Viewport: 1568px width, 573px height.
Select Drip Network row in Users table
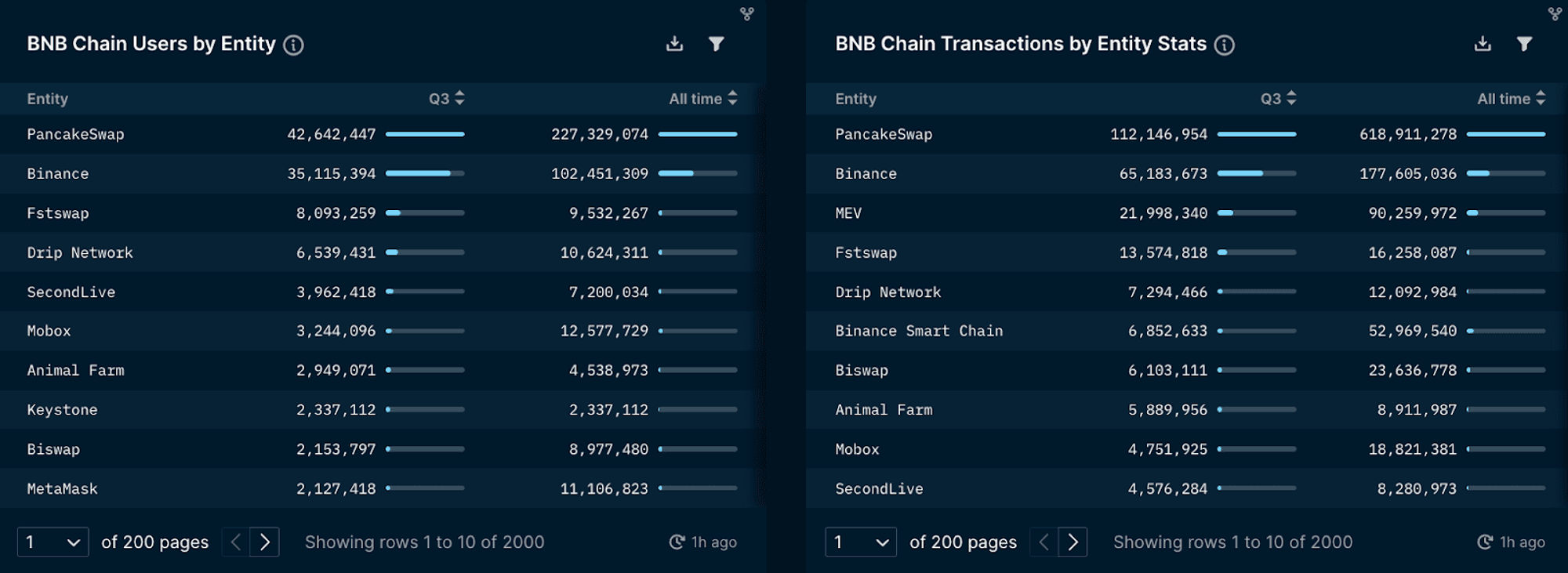click(383, 252)
